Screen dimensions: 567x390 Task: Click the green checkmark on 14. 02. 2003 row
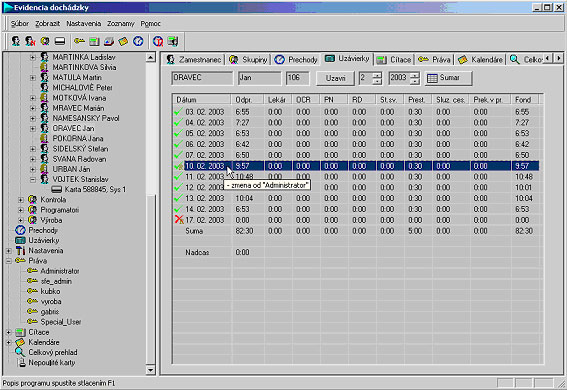point(178,209)
